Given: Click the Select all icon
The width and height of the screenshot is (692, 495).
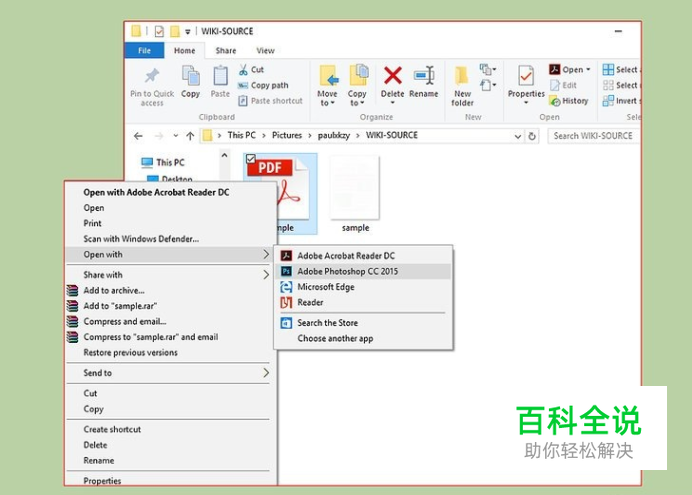Looking at the screenshot, I should 608,69.
